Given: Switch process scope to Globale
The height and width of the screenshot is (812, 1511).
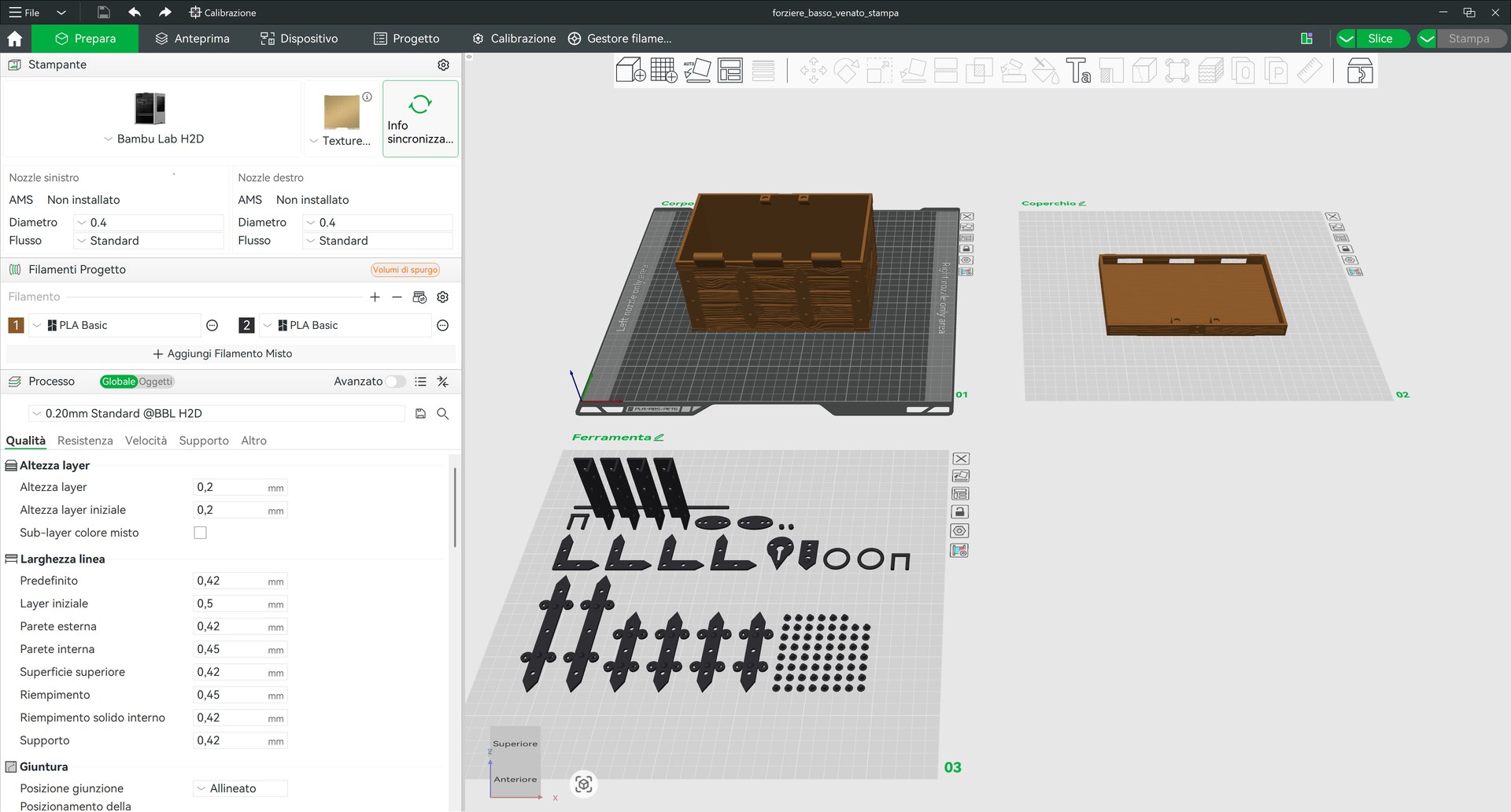Looking at the screenshot, I should 119,382.
